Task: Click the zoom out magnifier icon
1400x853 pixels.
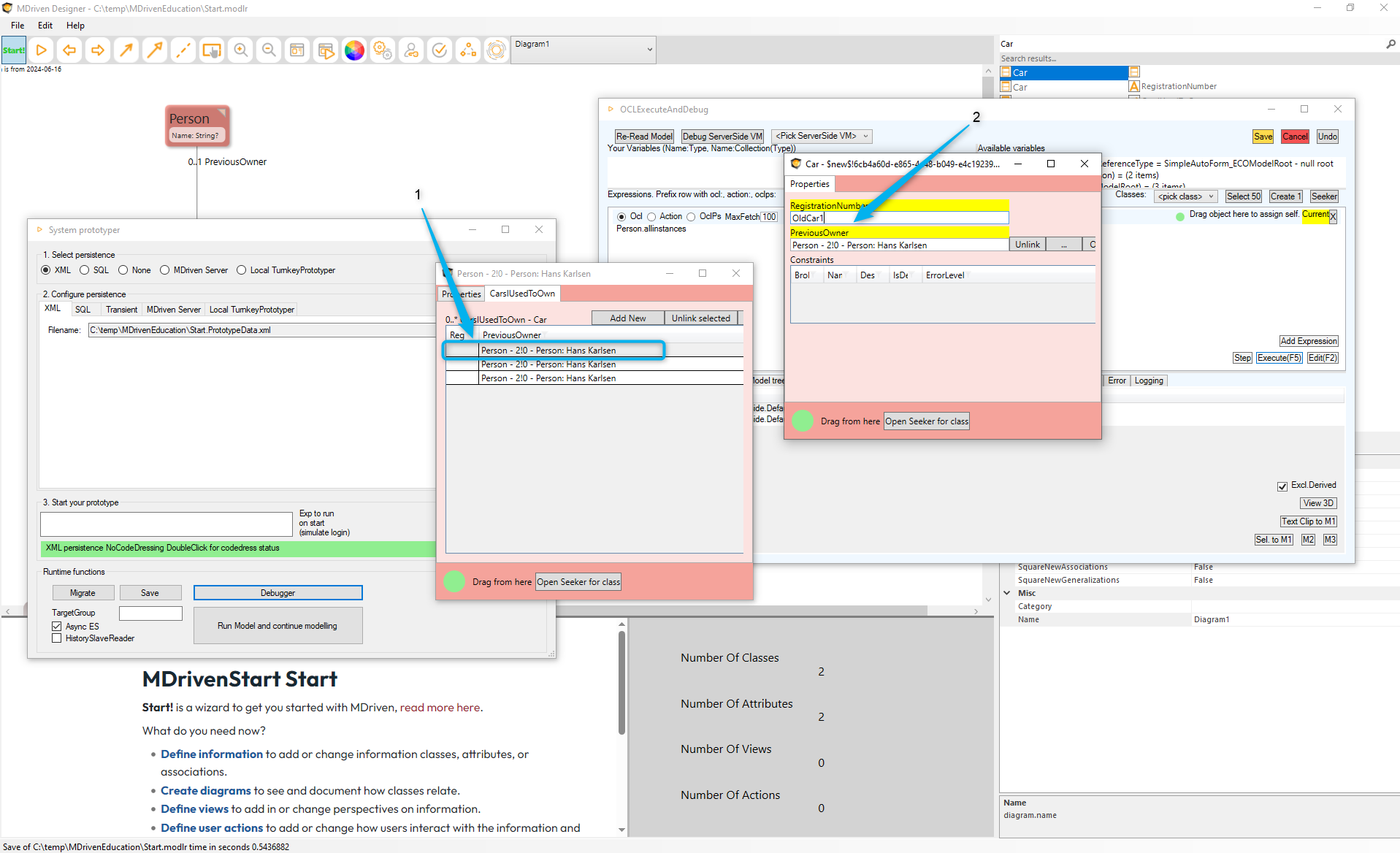Action: pyautogui.click(x=269, y=50)
